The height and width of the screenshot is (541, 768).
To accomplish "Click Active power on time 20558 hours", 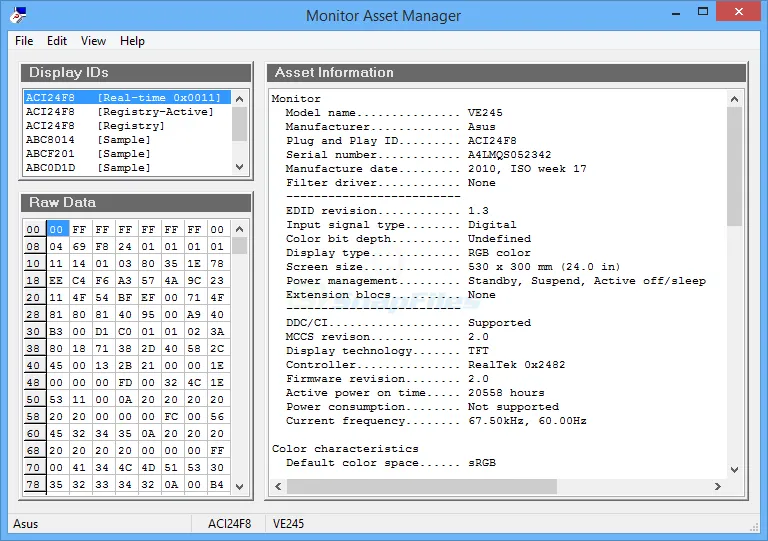I will click(506, 393).
